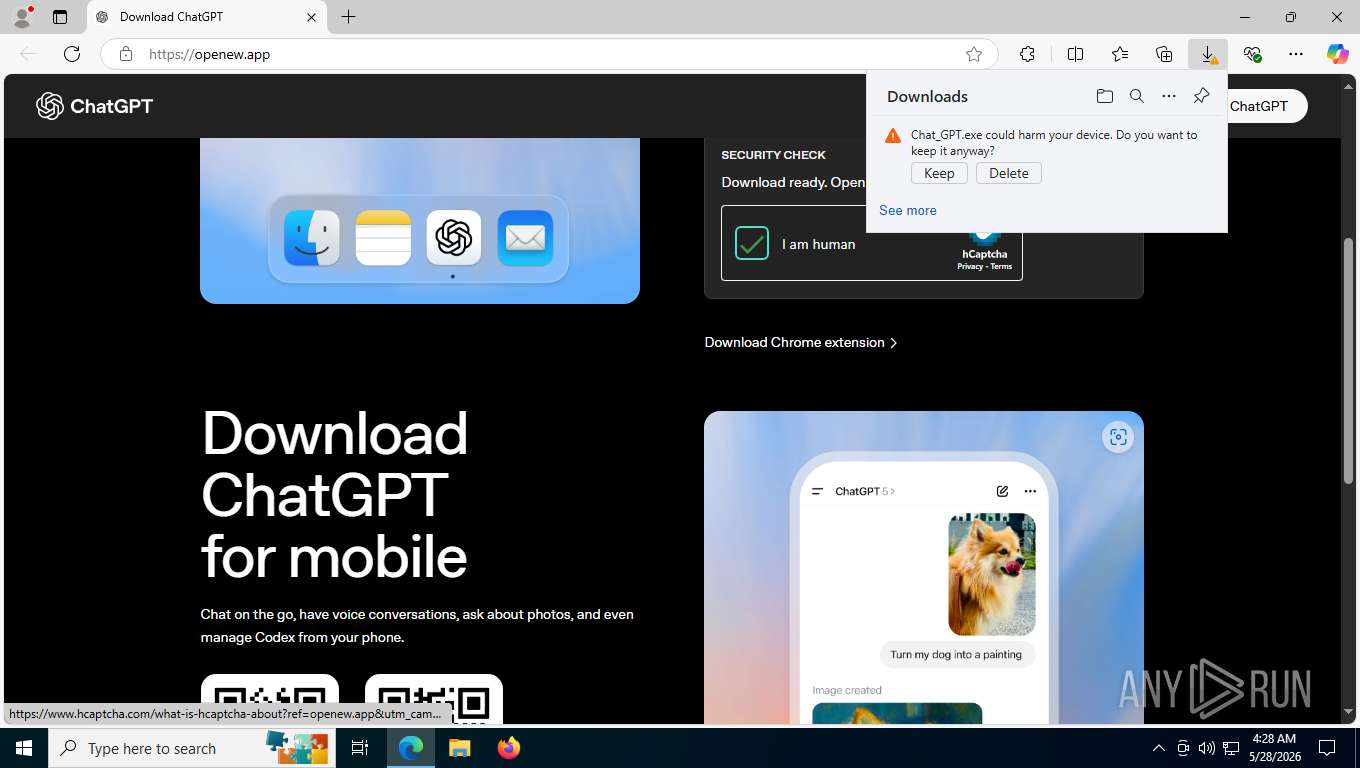Pin the Downloads panel
1360x768 pixels.
(1201, 96)
